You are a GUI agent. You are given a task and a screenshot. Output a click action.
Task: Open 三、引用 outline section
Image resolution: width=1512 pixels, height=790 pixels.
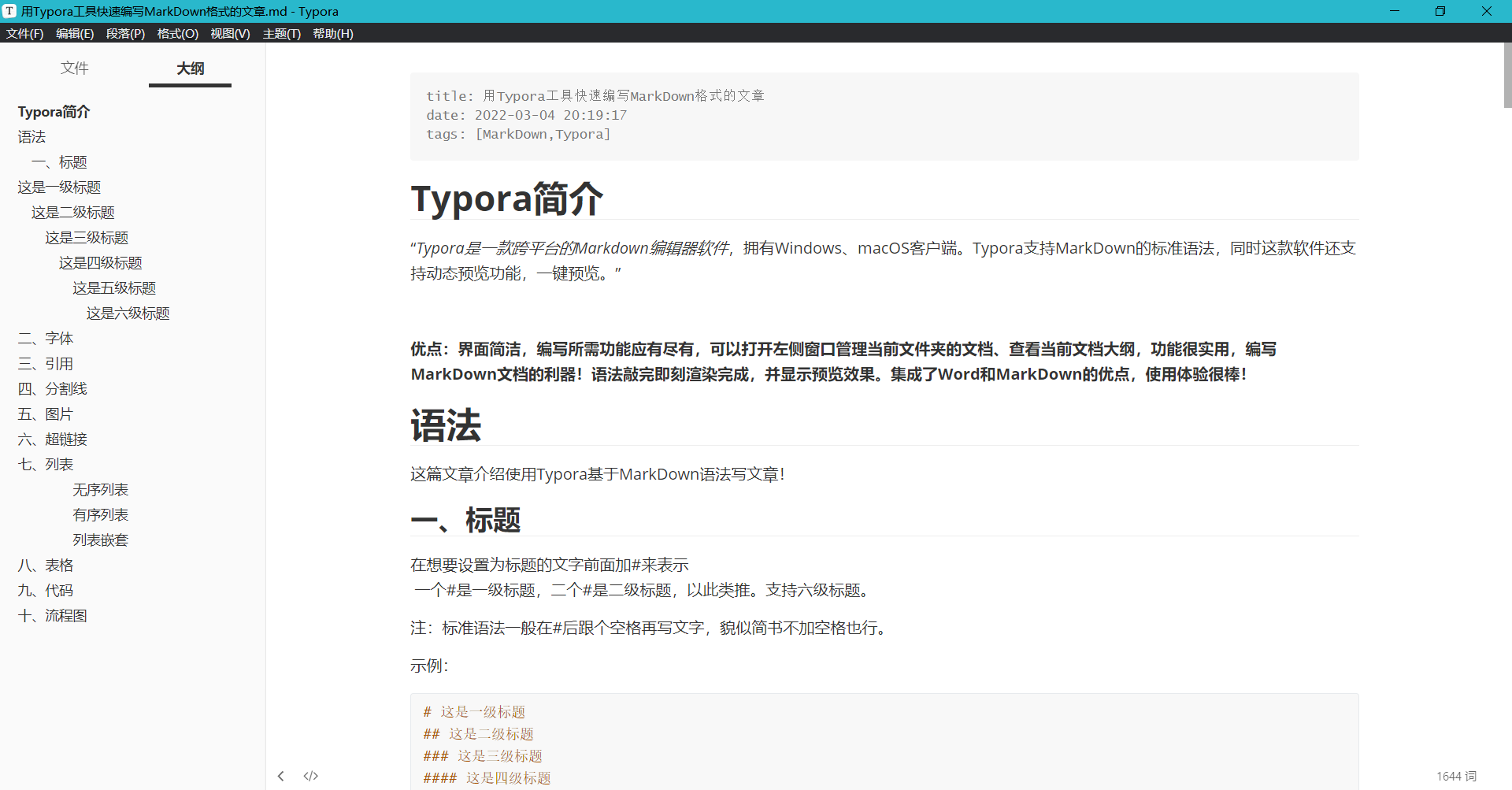point(46,364)
